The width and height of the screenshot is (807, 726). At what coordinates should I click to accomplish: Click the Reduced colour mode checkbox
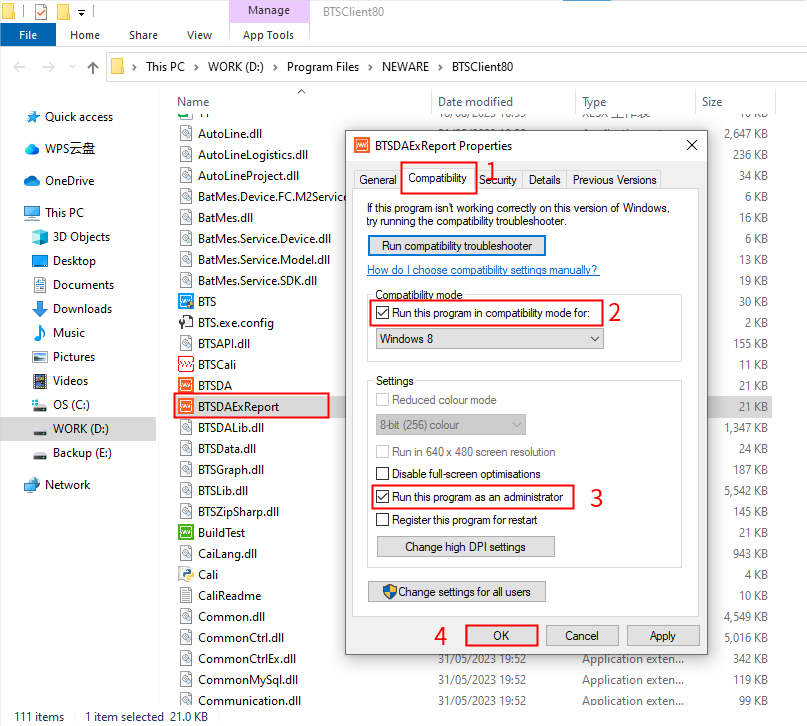[x=382, y=400]
